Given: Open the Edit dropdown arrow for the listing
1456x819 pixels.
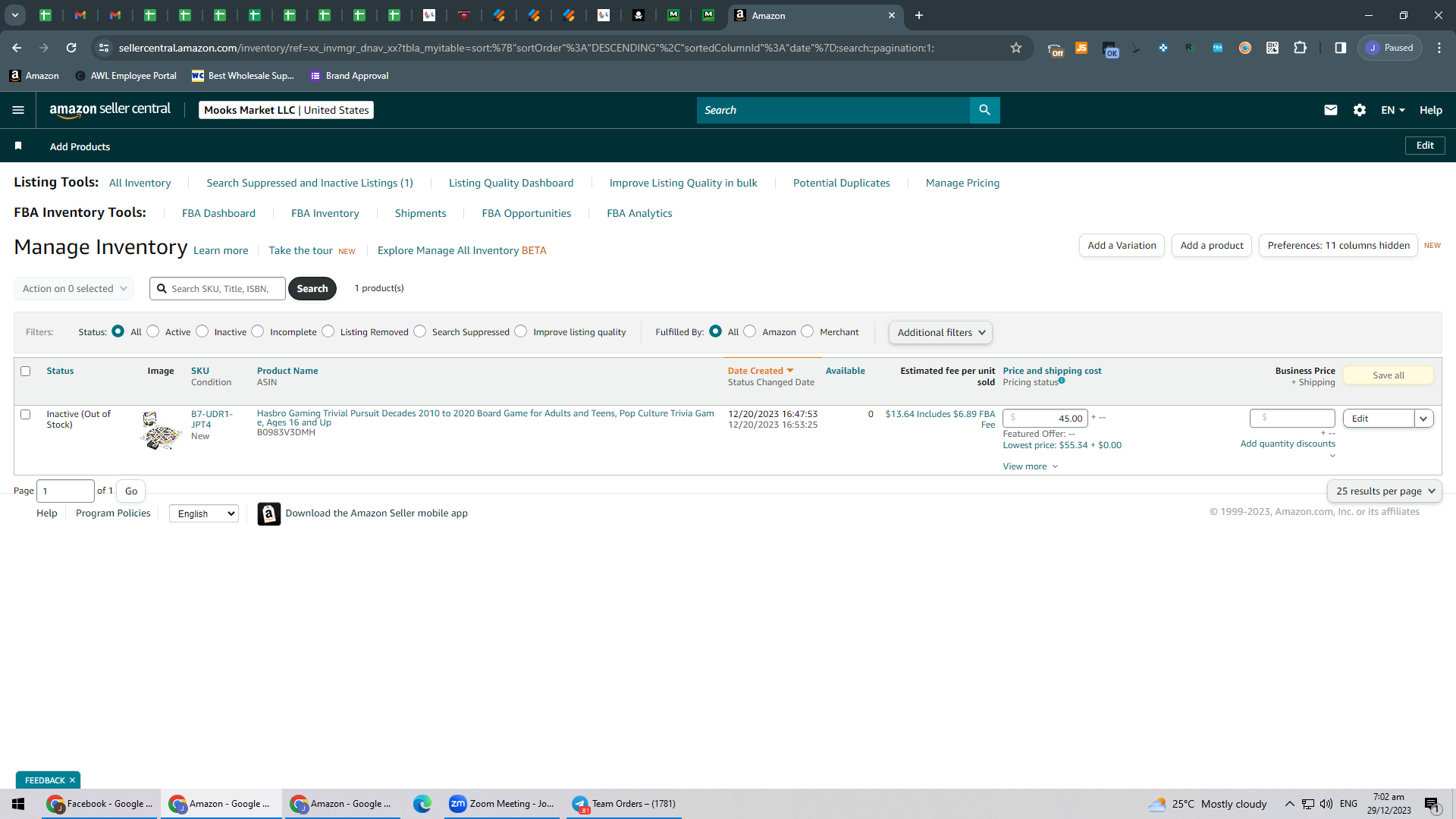Looking at the screenshot, I should tap(1423, 419).
